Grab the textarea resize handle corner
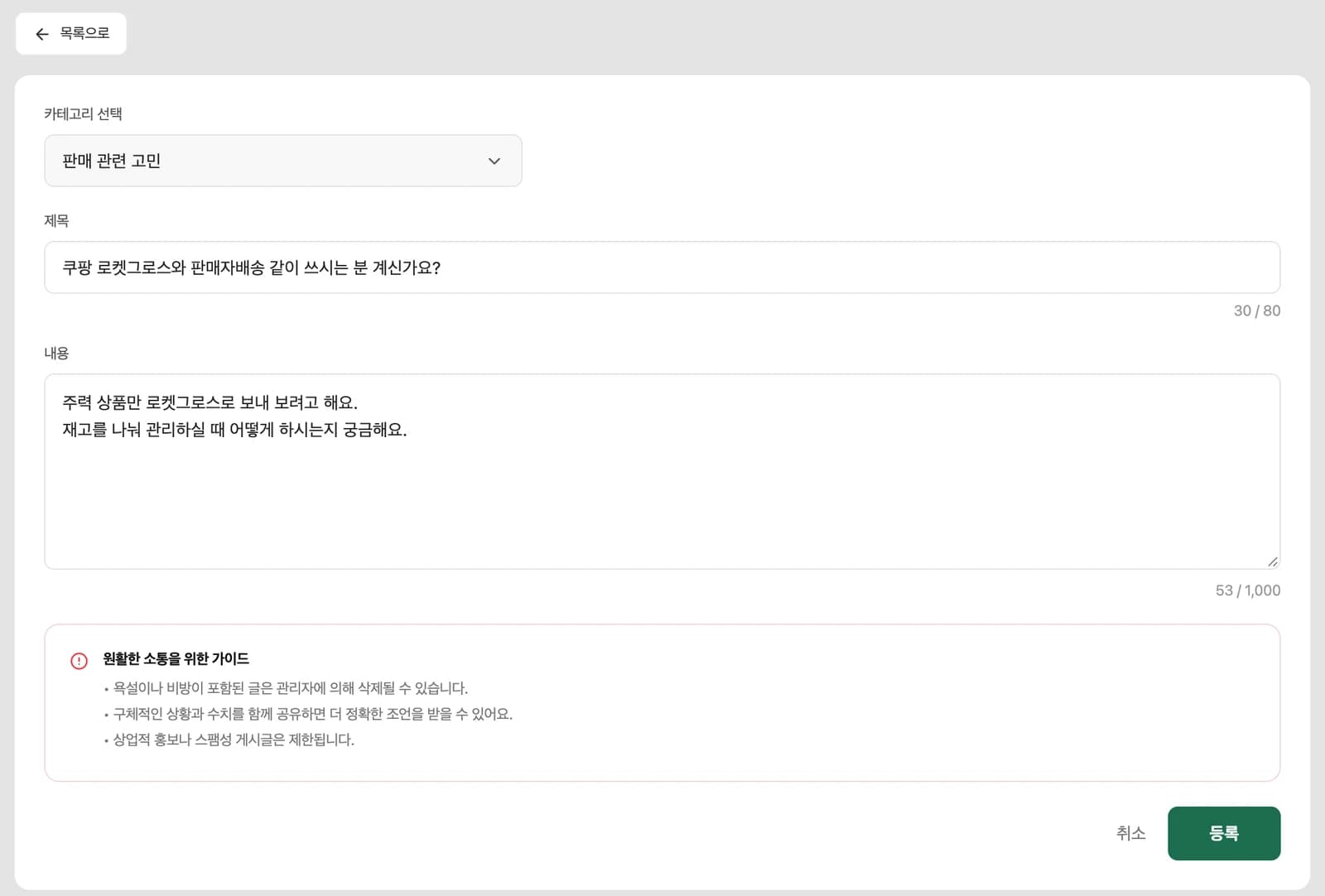Viewport: 1325px width, 896px height. [x=1272, y=561]
